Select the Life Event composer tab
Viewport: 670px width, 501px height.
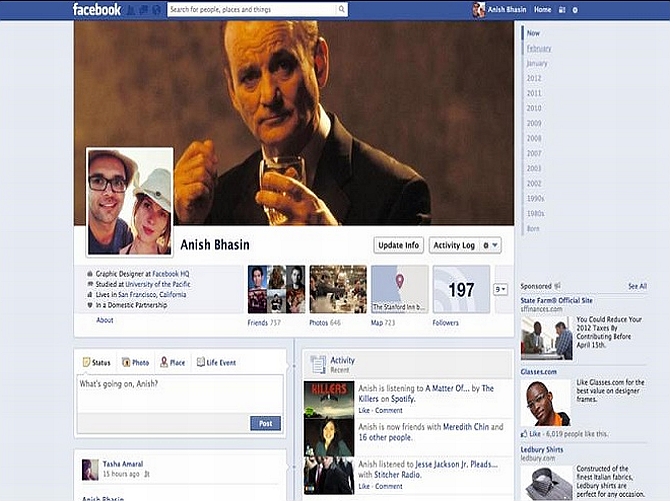click(x=216, y=362)
